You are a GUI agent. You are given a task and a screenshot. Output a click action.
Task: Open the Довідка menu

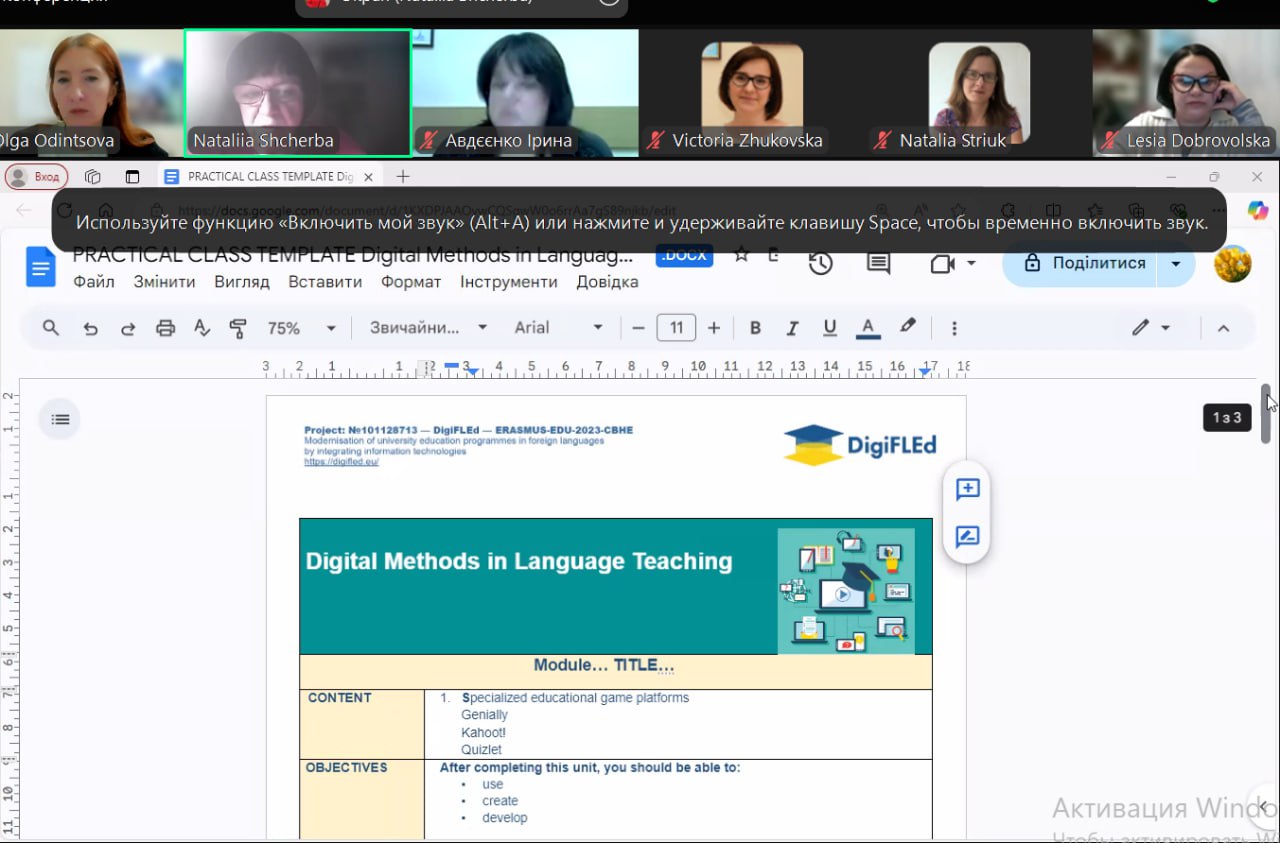[607, 282]
